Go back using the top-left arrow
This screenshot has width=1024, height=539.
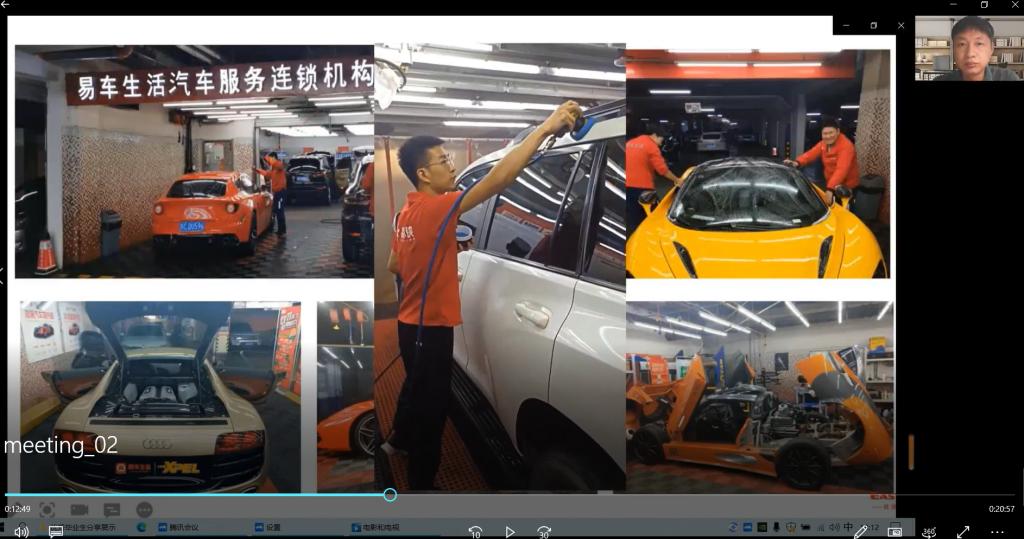click(6, 5)
